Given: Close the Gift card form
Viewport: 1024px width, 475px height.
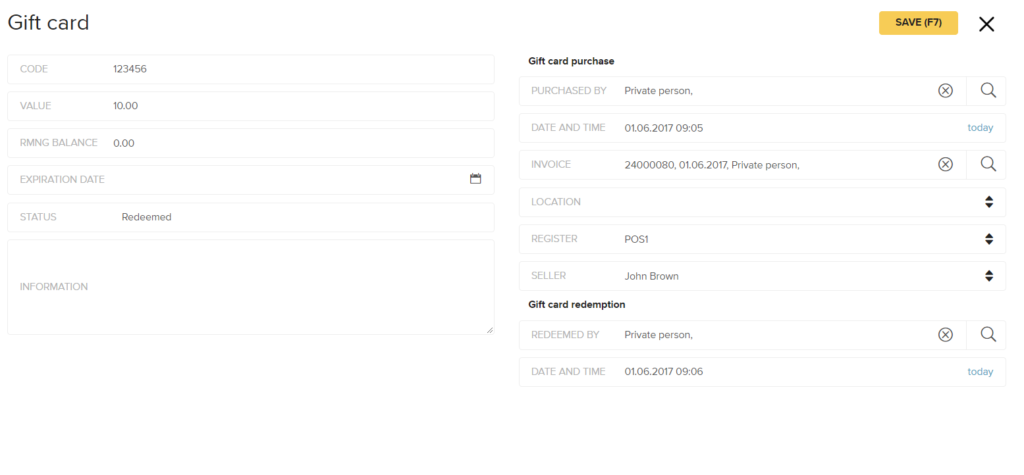Looking at the screenshot, I should tap(986, 24).
